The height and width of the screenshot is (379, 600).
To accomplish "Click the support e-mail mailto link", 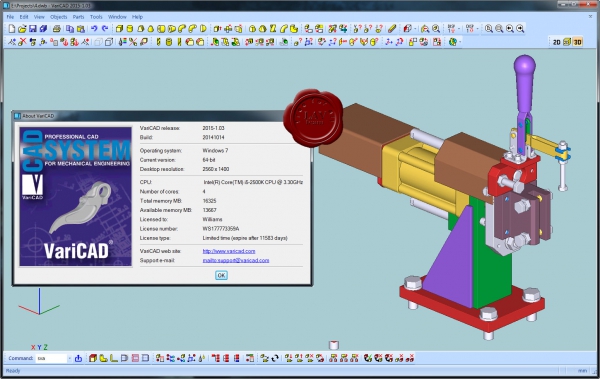I will [x=236, y=260].
